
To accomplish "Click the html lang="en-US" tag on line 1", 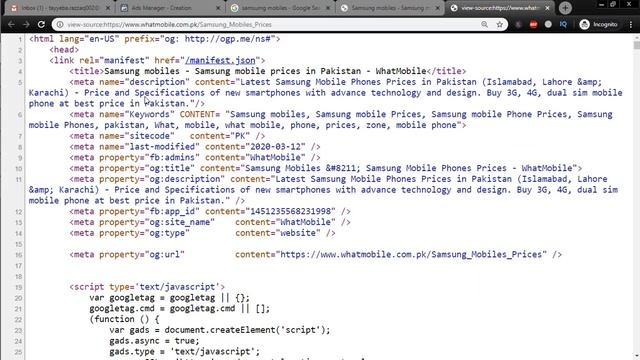I will 155,39.
